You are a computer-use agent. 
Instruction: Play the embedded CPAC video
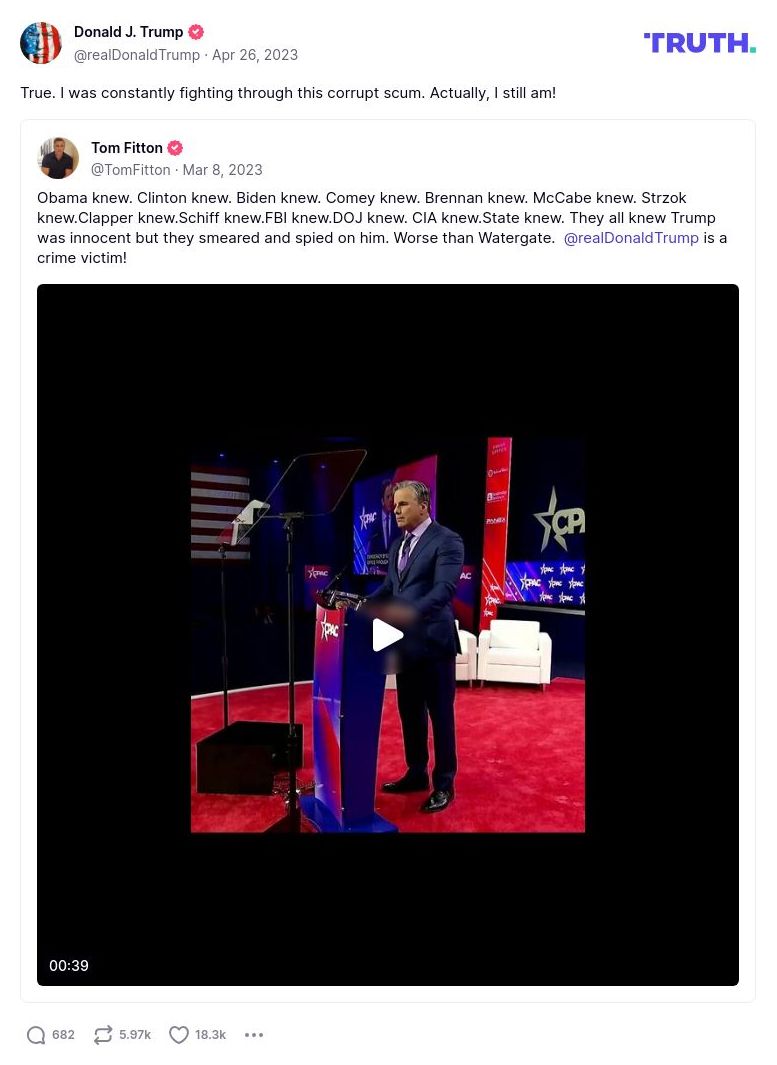[x=388, y=636]
